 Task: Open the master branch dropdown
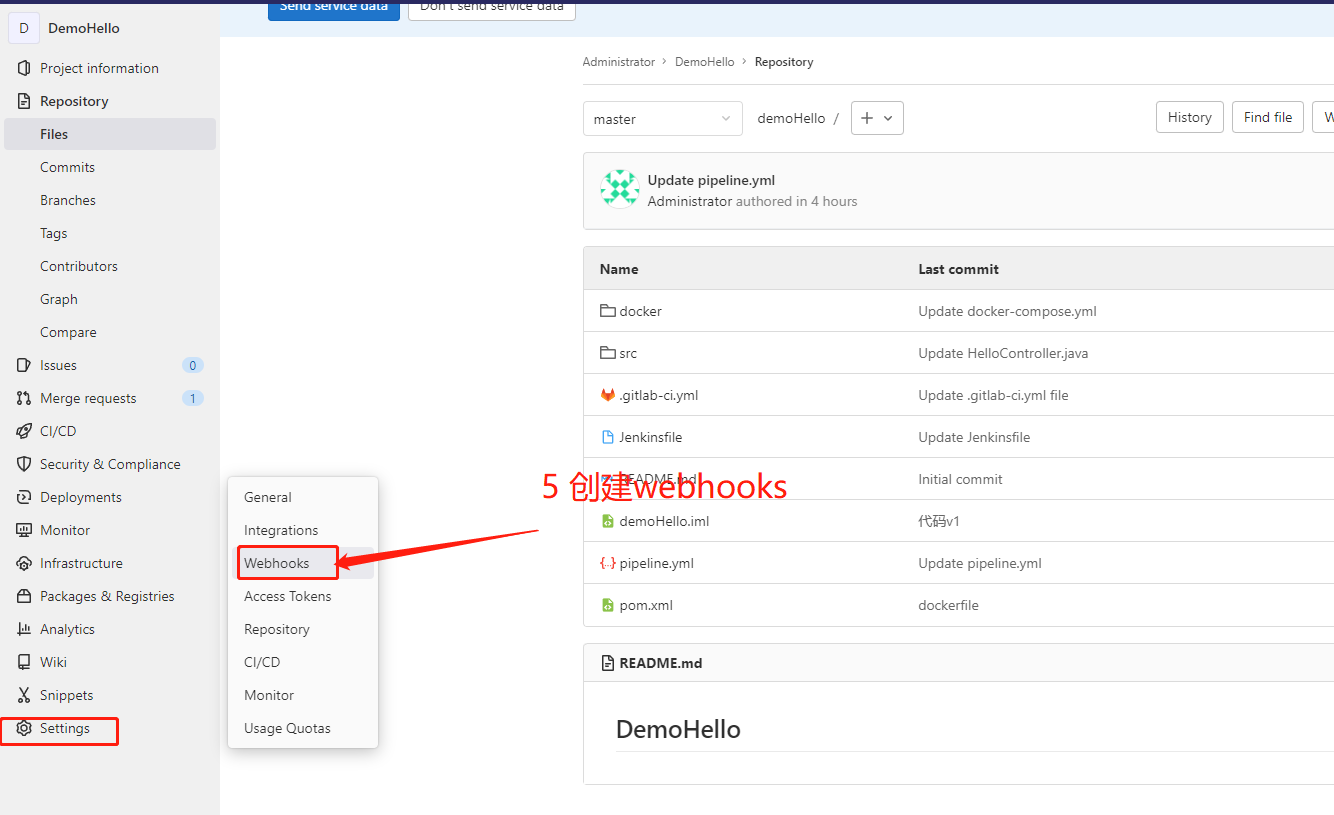pyautogui.click(x=663, y=118)
